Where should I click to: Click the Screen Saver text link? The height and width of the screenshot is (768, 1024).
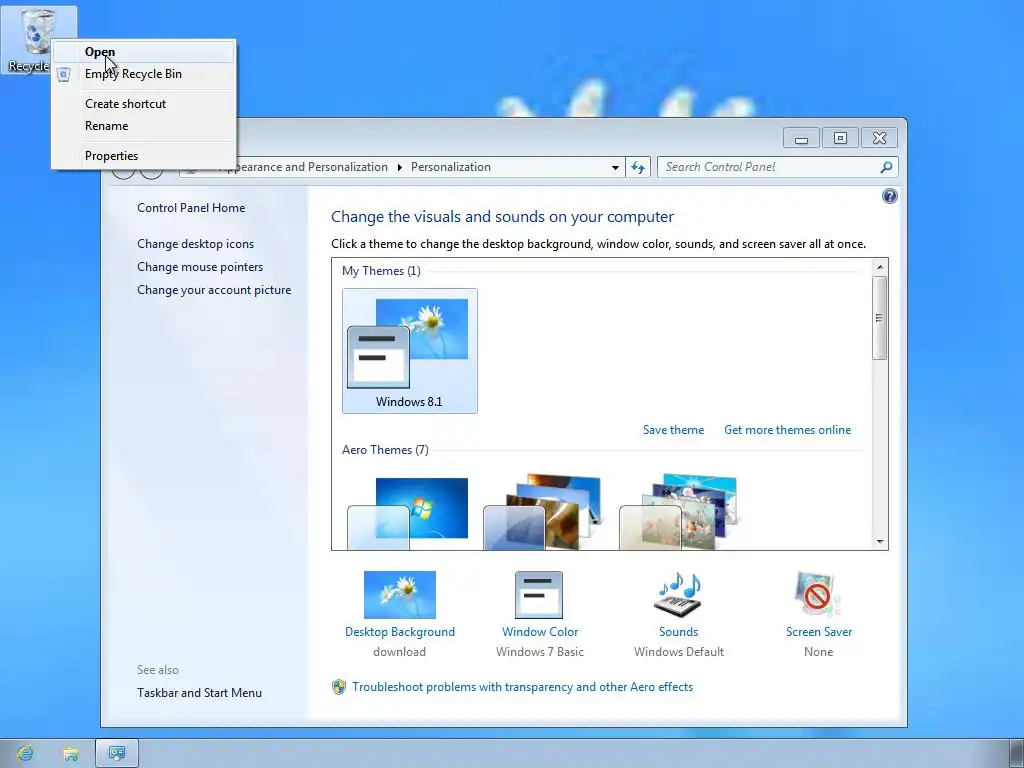pyautogui.click(x=818, y=632)
